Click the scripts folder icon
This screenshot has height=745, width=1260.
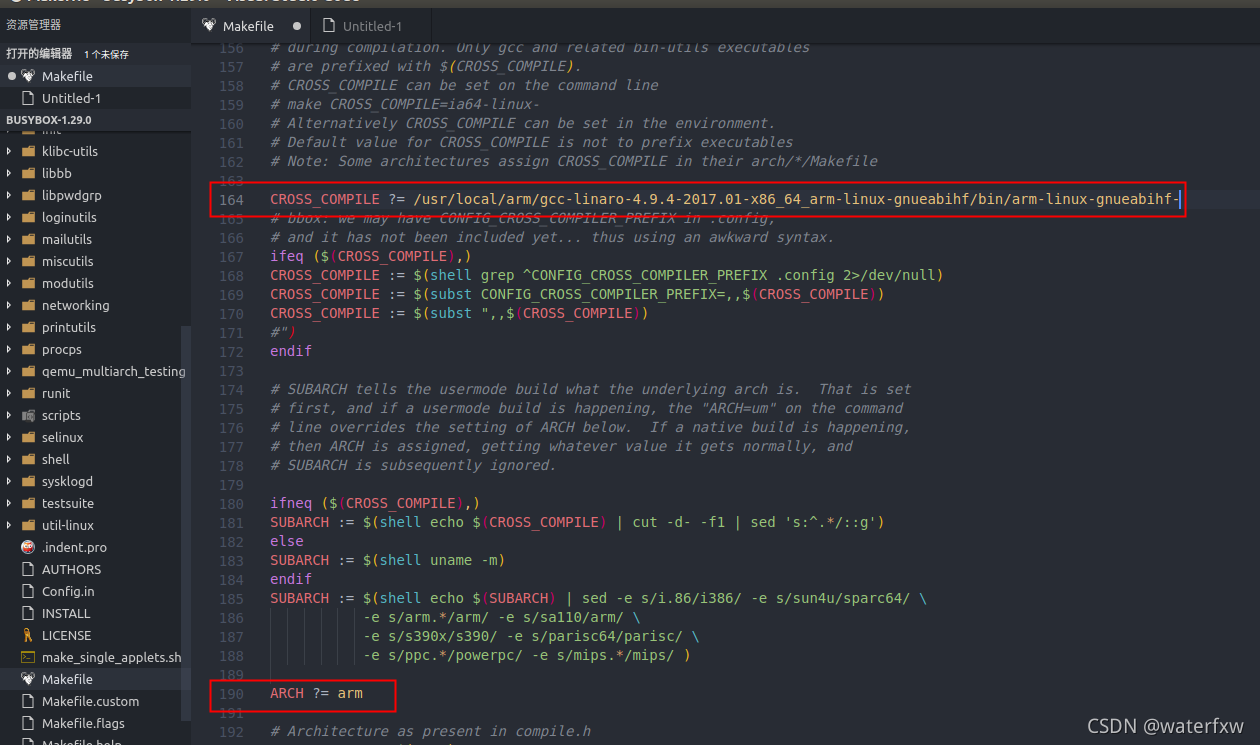[x=28, y=415]
